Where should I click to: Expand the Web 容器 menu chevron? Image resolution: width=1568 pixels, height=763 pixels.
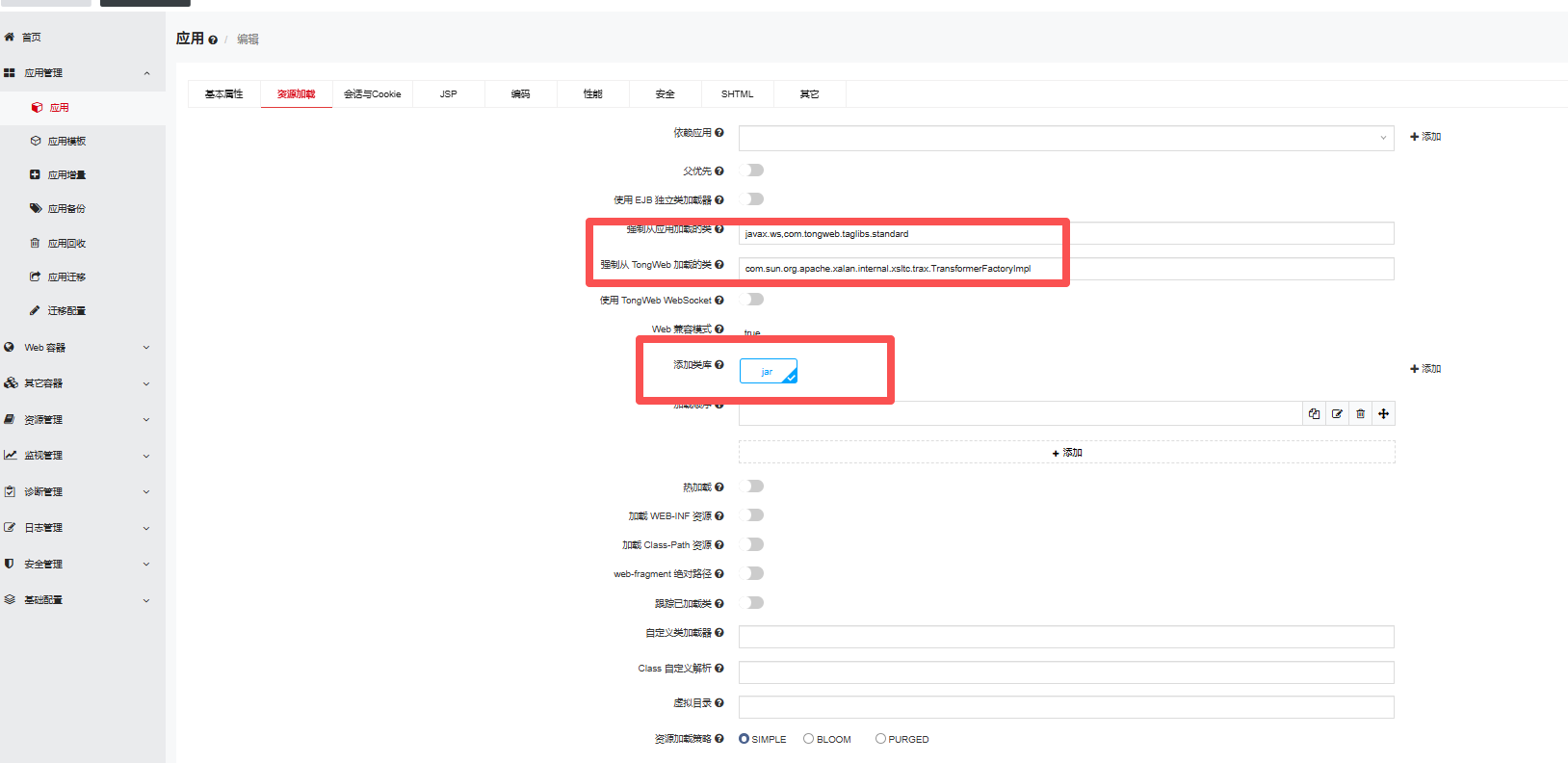(x=146, y=348)
